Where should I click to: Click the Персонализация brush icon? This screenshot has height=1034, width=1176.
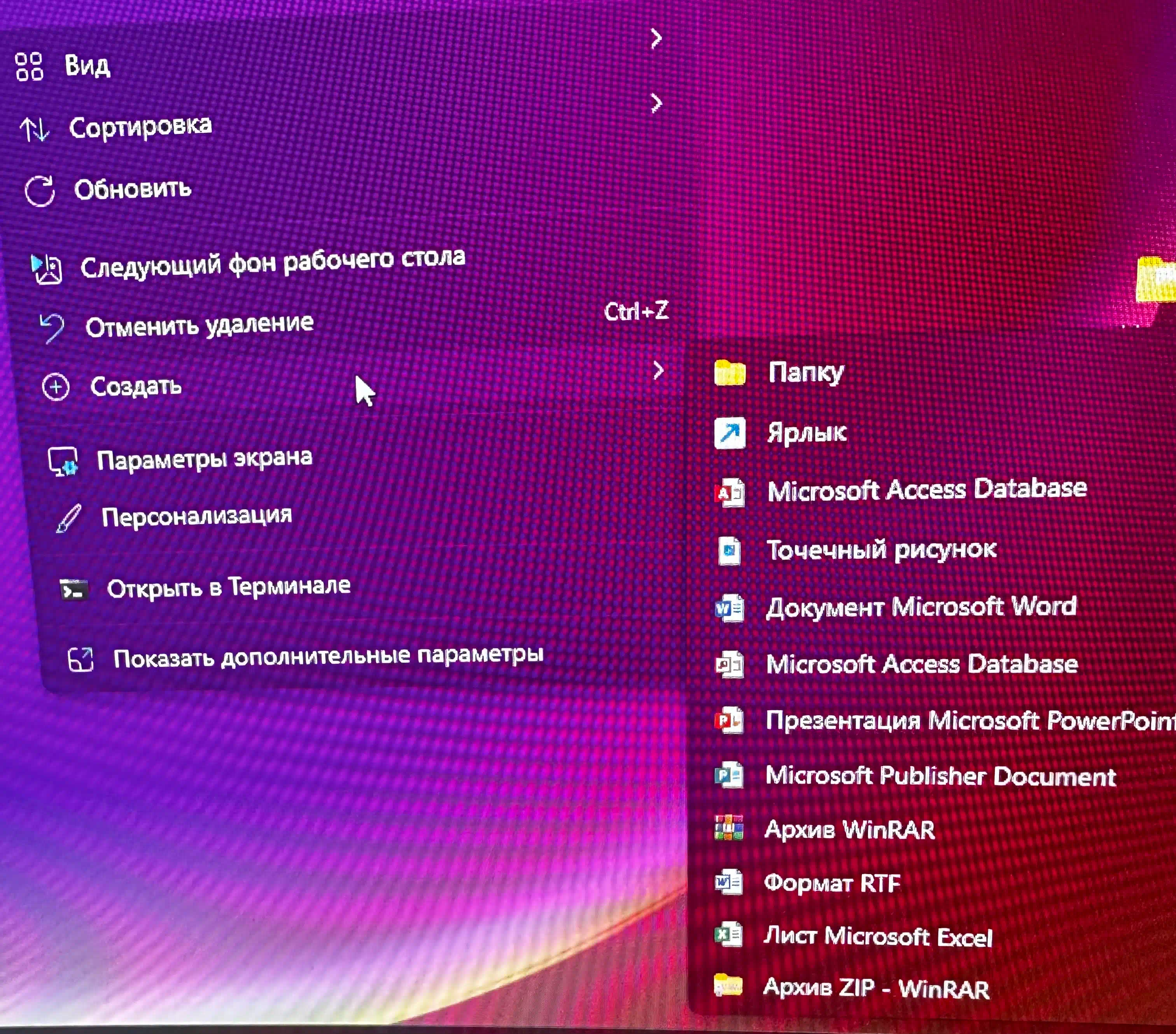[x=69, y=519]
